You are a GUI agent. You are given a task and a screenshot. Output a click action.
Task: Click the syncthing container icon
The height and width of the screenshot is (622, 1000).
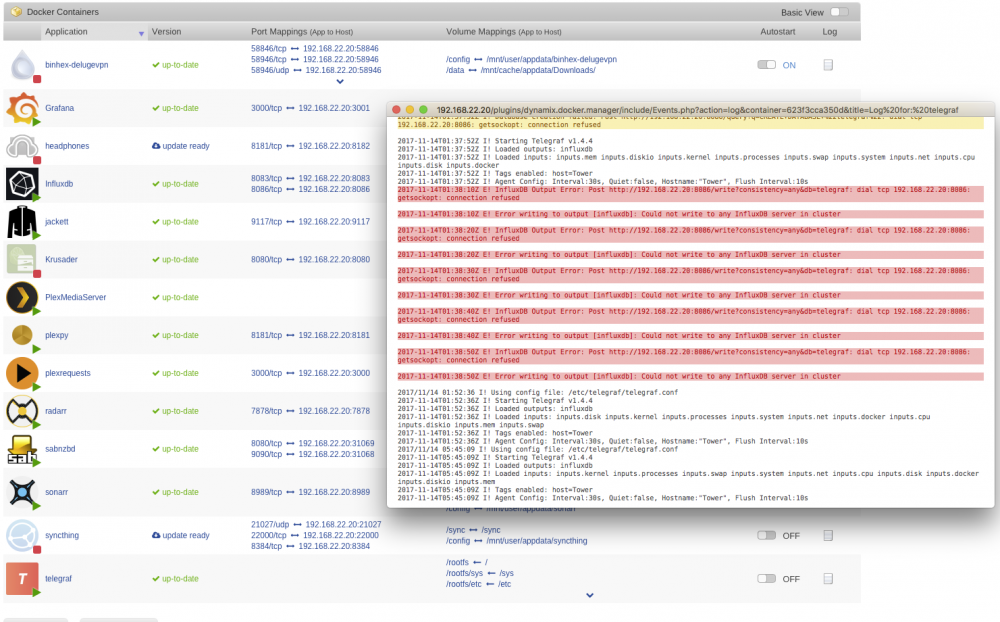pyautogui.click(x=22, y=536)
